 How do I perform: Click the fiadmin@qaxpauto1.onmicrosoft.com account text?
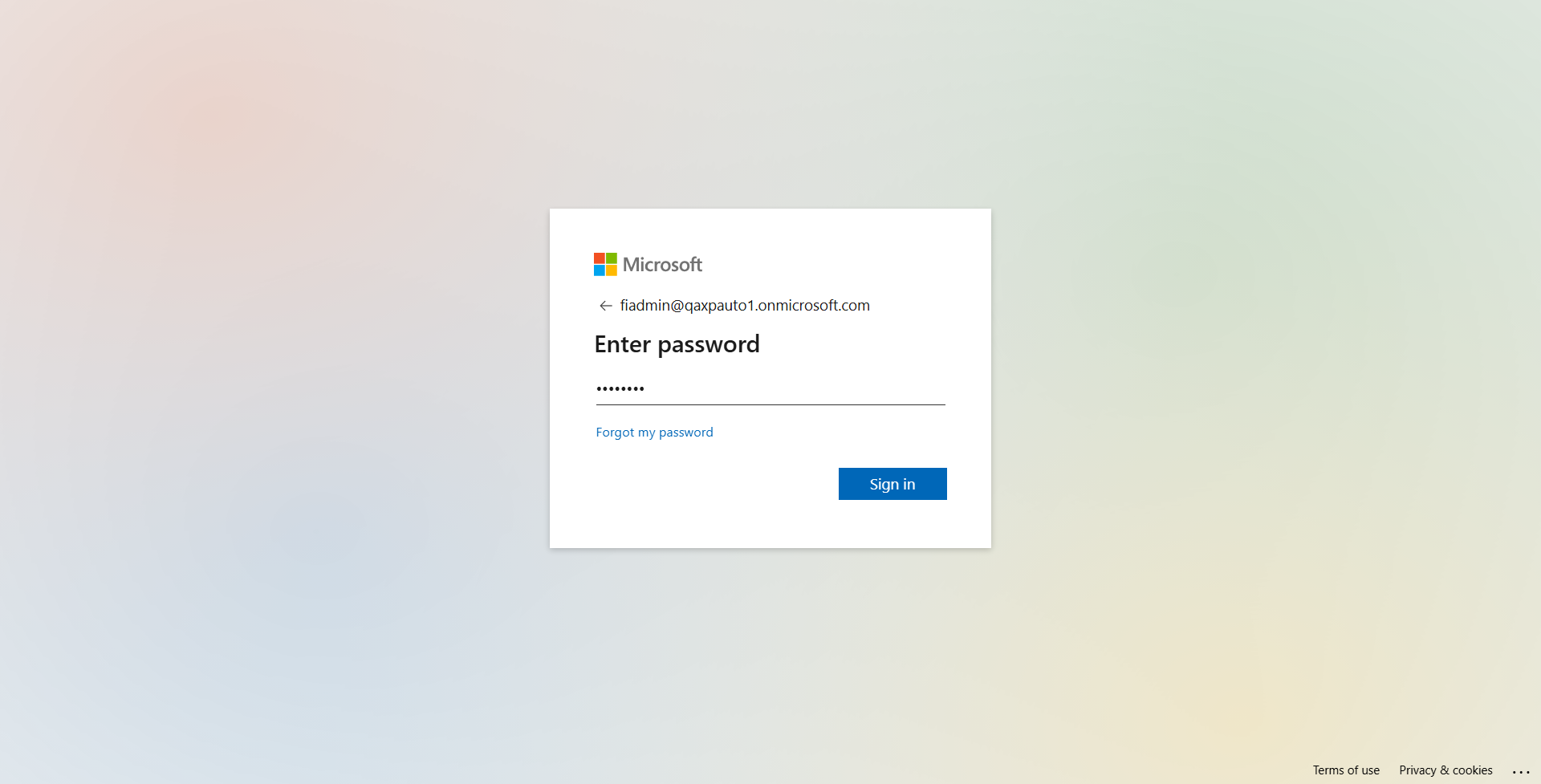[x=745, y=306]
